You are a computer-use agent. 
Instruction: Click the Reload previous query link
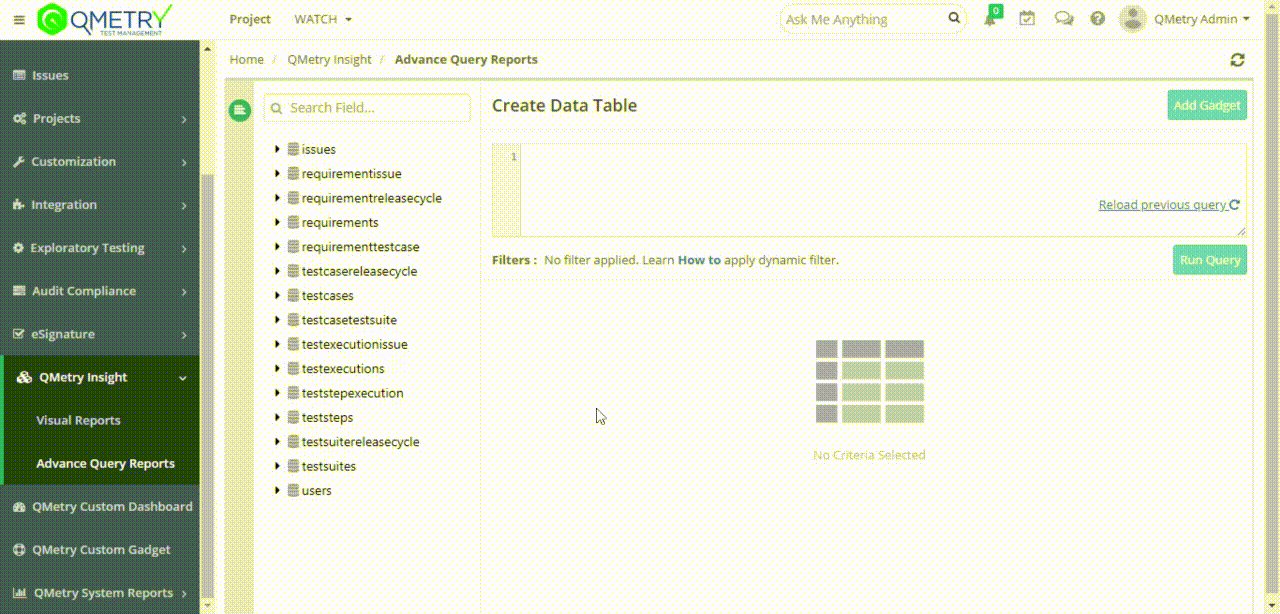tap(1169, 205)
